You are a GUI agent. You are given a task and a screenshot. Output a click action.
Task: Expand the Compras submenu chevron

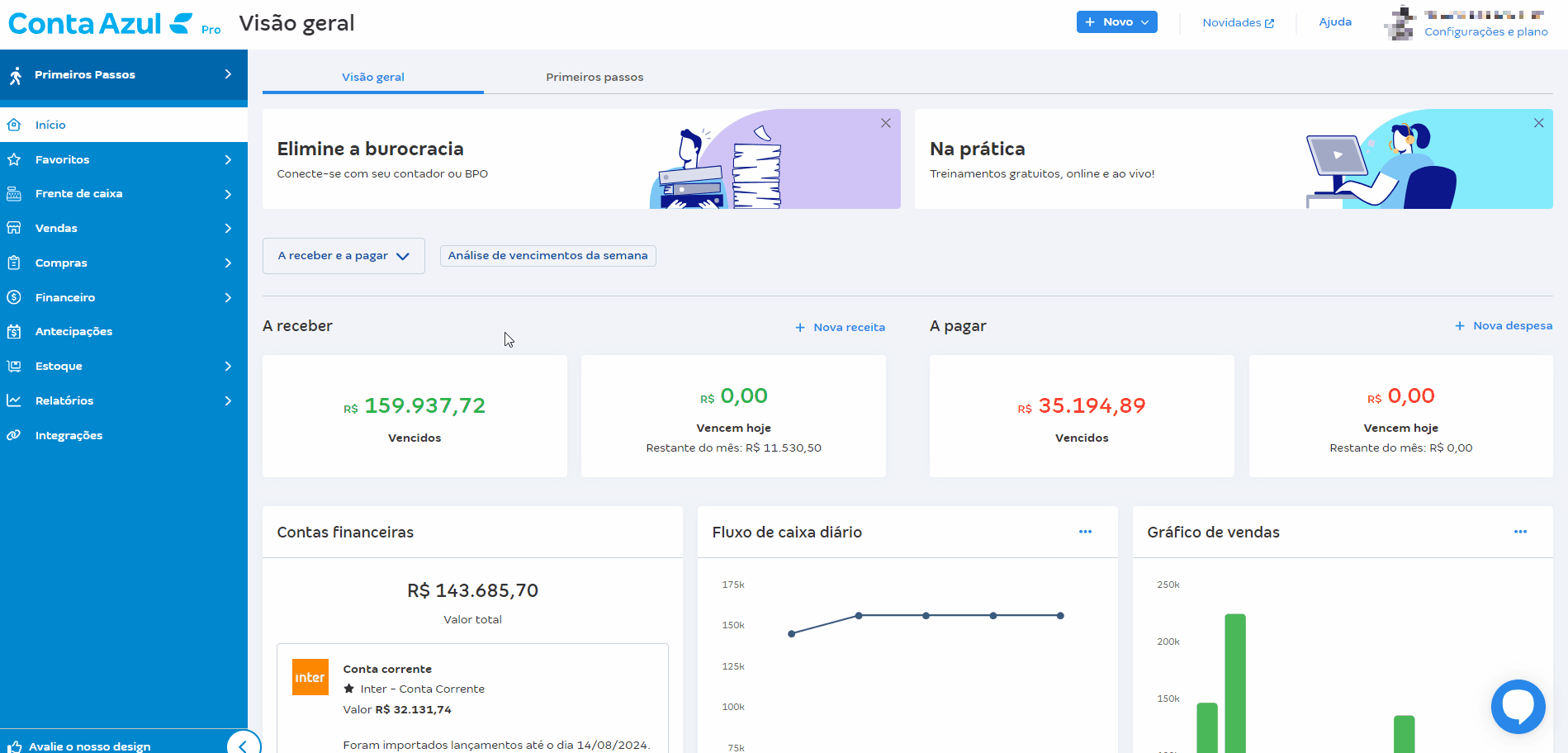[x=228, y=263]
